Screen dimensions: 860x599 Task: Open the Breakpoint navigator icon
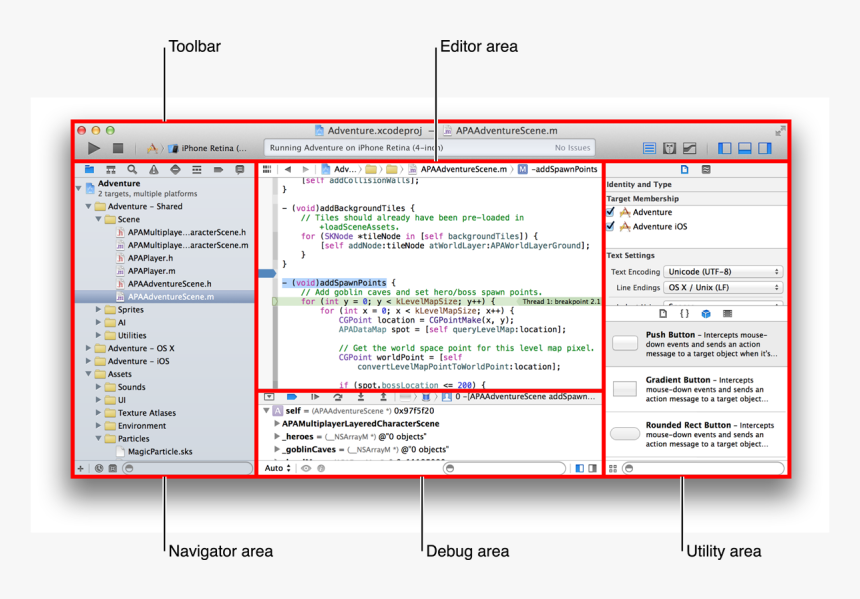(x=218, y=169)
